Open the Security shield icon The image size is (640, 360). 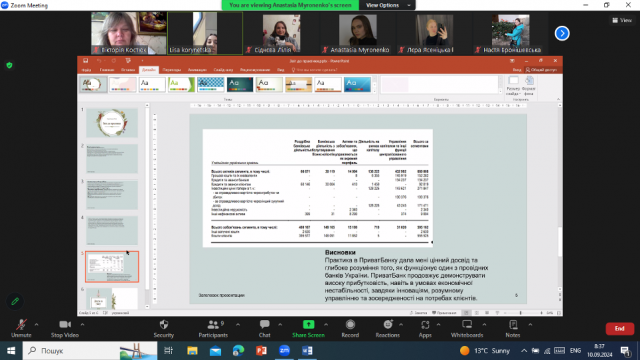[x=164, y=325]
